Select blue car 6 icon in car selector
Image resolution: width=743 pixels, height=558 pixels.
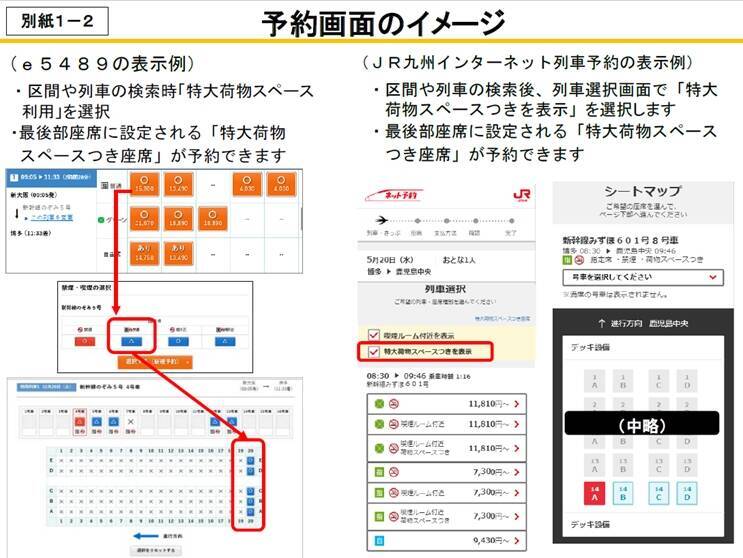click(114, 422)
